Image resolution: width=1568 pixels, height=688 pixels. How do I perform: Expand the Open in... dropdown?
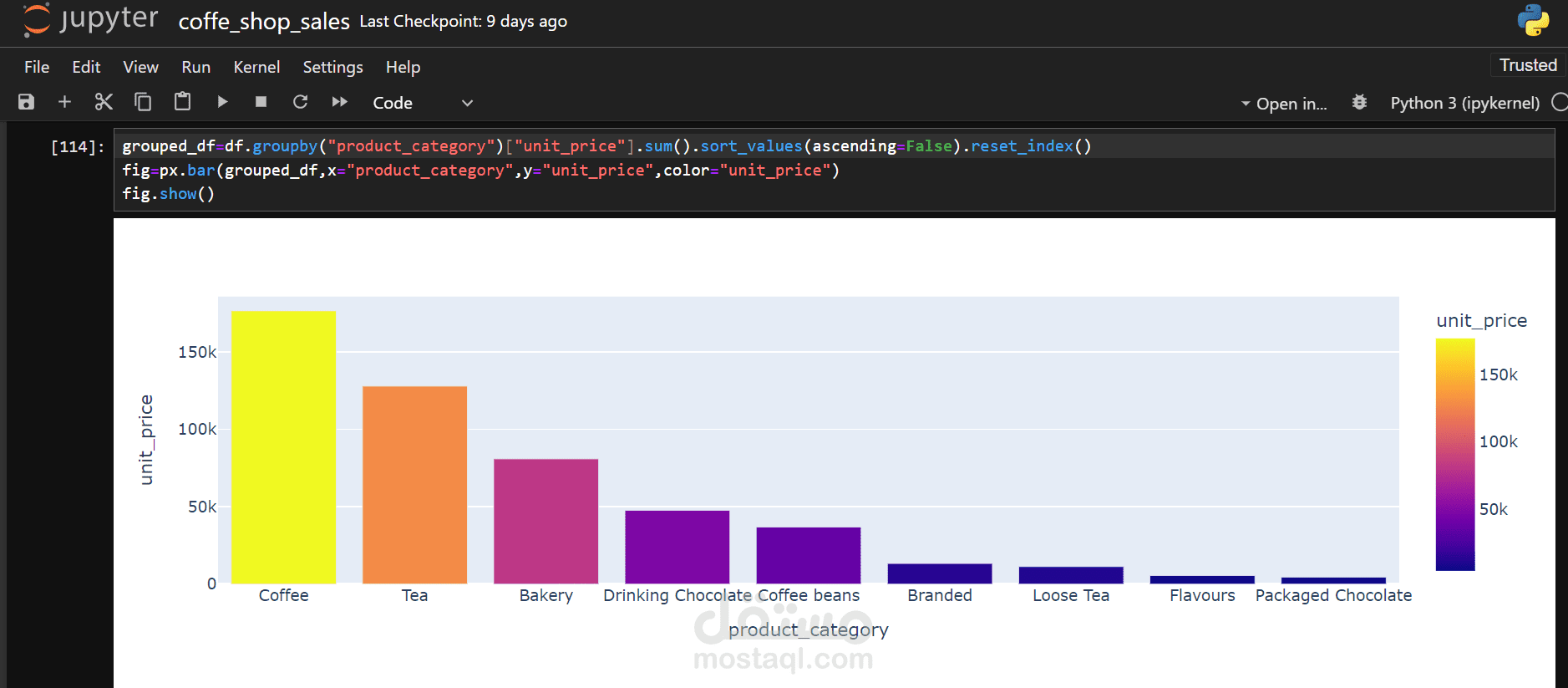point(1284,104)
